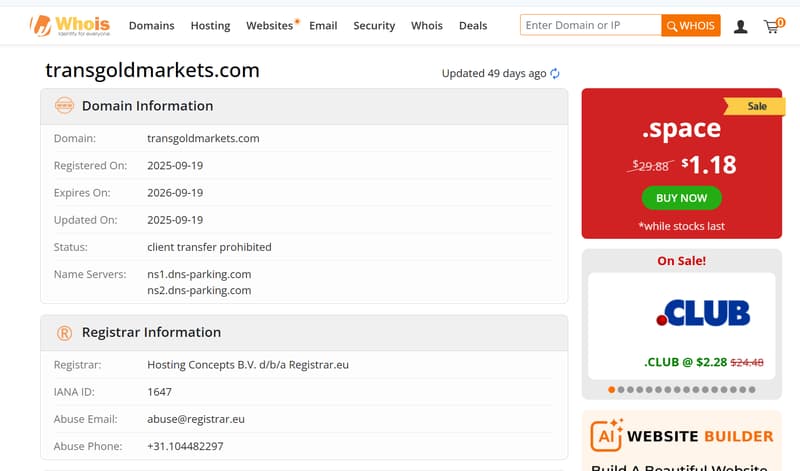Click the Whois logo in the header
The width and height of the screenshot is (800, 471).
(70, 26)
